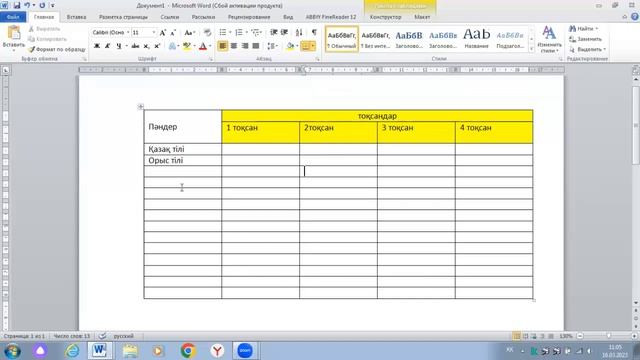Click the text highlight color button
Screen dimensions: 640x360
187,46
